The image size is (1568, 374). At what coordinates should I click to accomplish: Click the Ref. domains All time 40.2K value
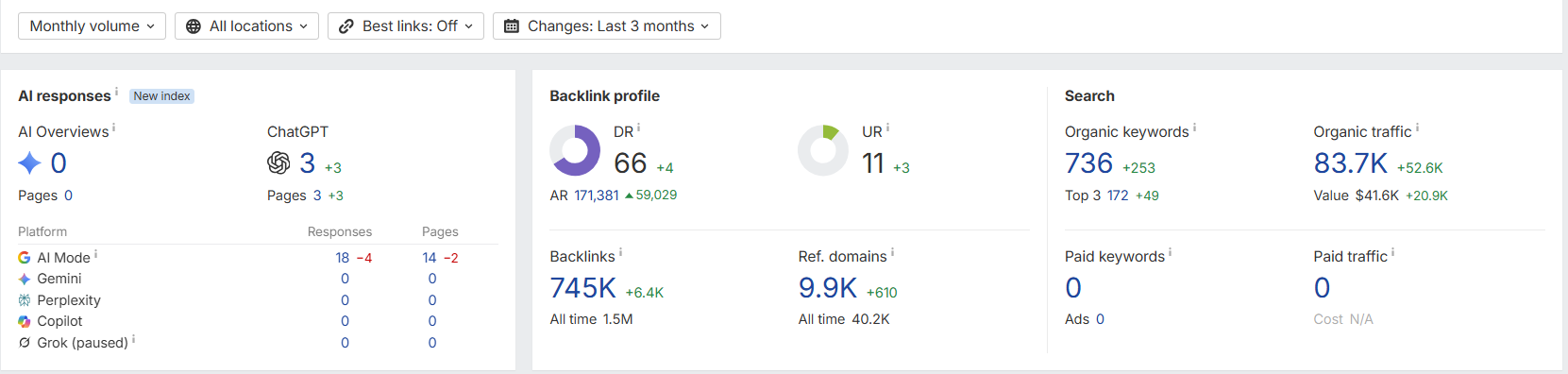tap(870, 319)
